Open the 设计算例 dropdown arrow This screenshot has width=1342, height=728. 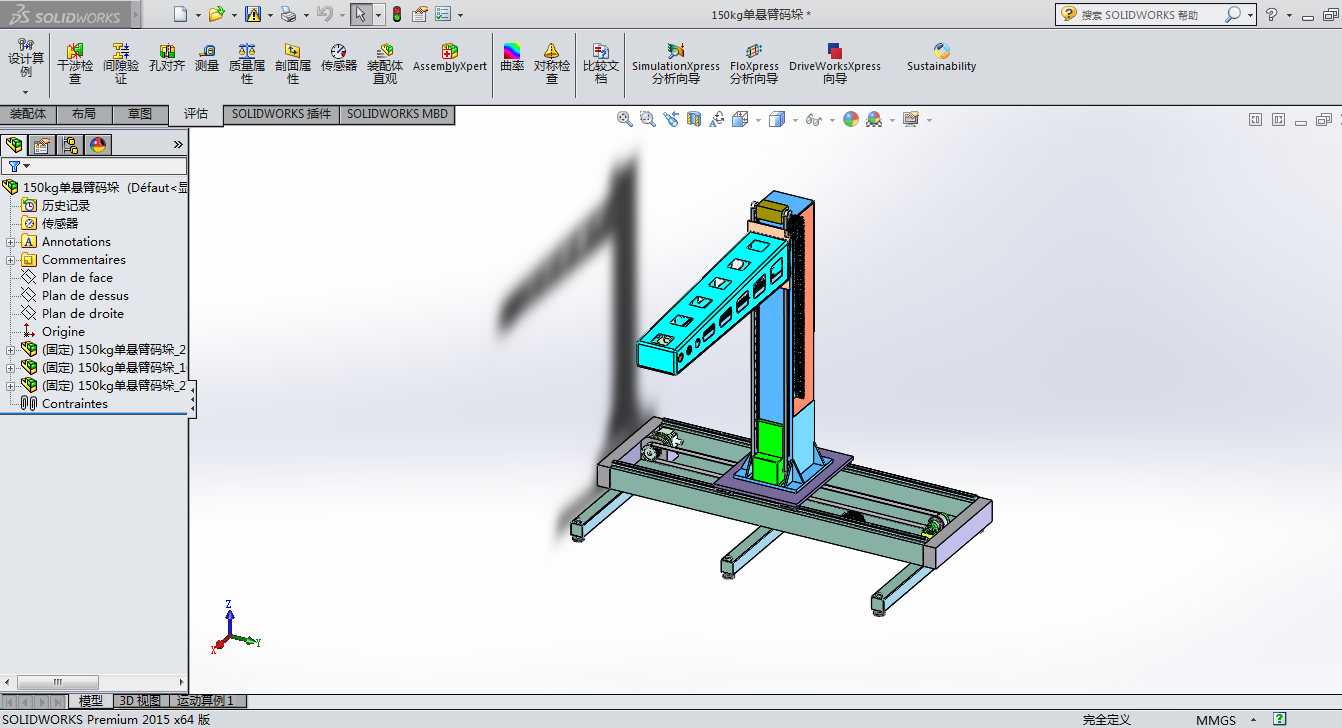(26, 92)
